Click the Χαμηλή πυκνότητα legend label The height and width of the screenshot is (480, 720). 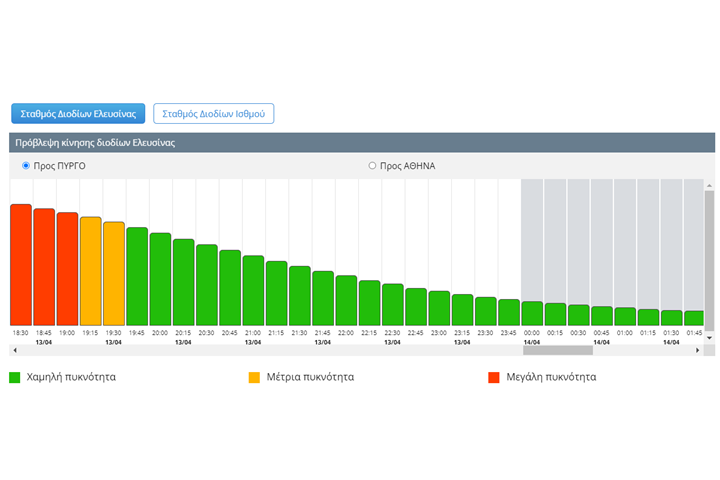pyautogui.click(x=71, y=377)
